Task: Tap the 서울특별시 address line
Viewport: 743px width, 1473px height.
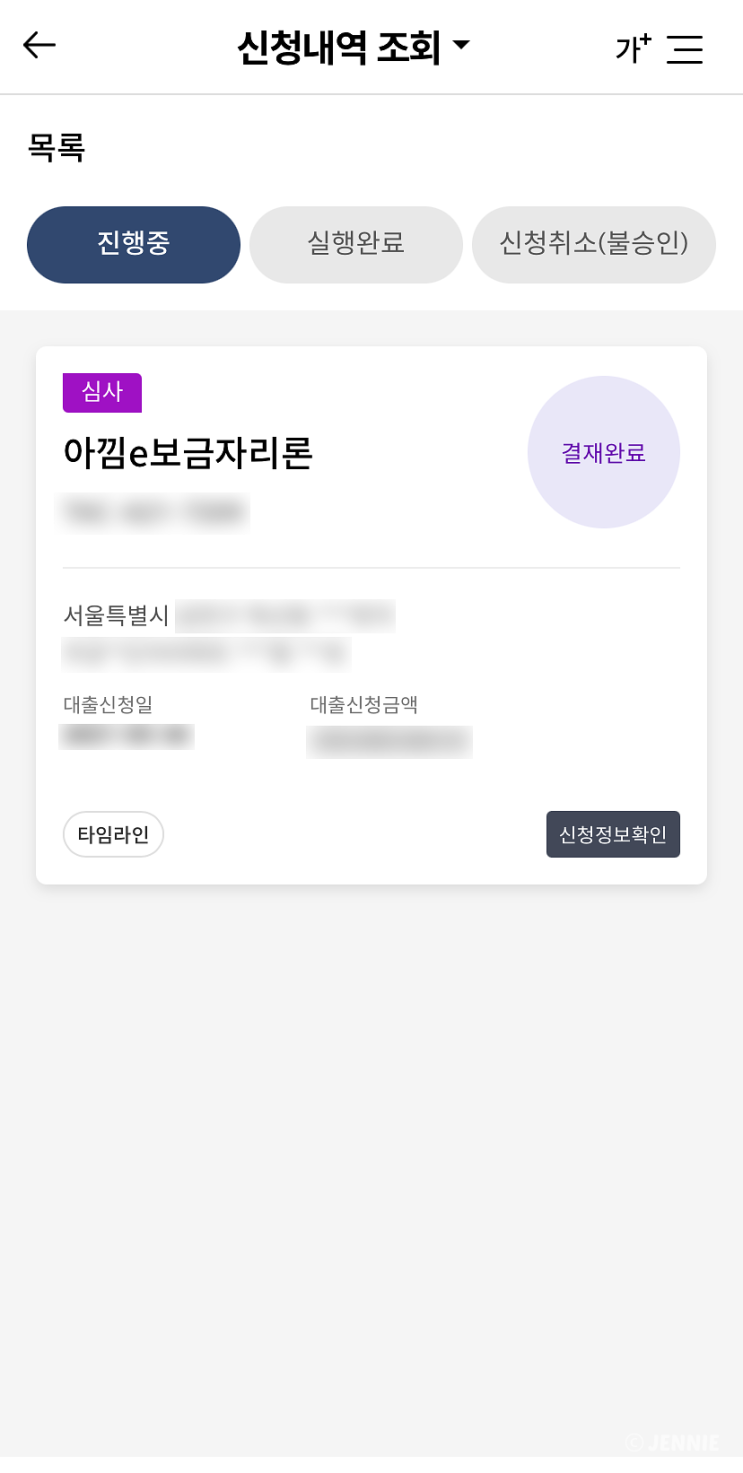Action: (116, 615)
